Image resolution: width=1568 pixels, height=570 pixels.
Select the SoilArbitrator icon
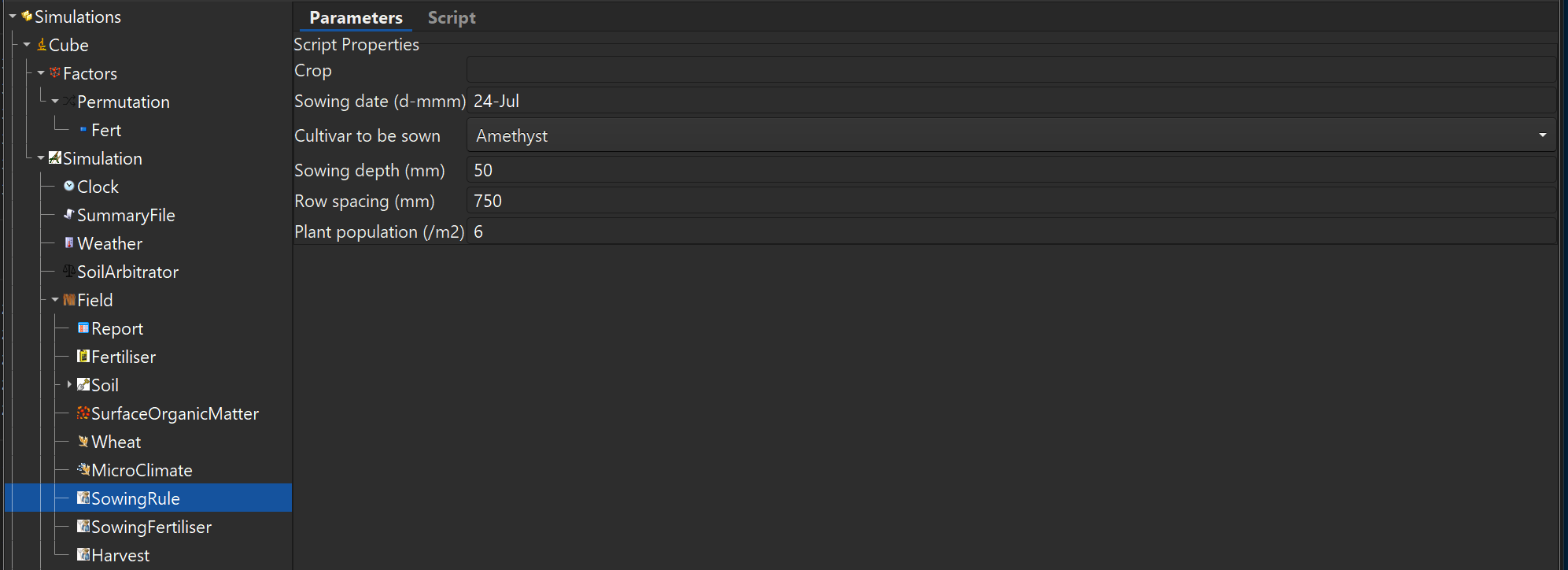click(68, 271)
